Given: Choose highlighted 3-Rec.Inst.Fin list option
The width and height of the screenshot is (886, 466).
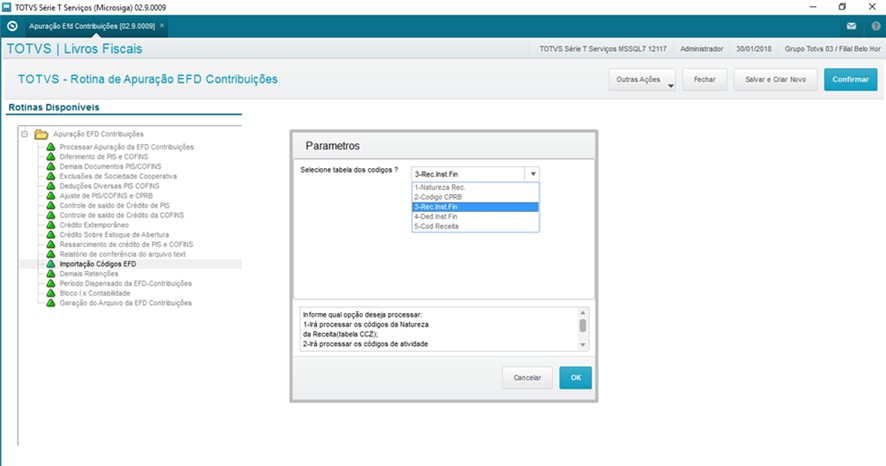Looking at the screenshot, I should pyautogui.click(x=475, y=207).
